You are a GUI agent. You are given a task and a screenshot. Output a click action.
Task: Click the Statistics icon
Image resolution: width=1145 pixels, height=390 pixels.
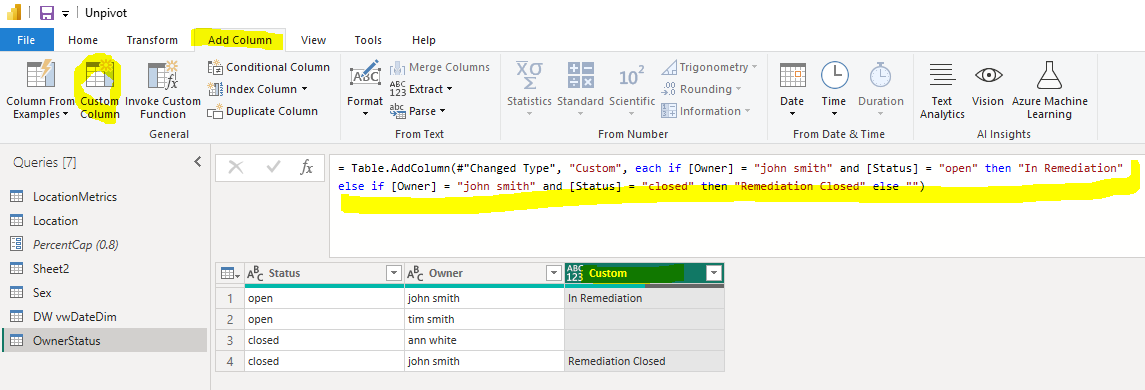click(529, 76)
